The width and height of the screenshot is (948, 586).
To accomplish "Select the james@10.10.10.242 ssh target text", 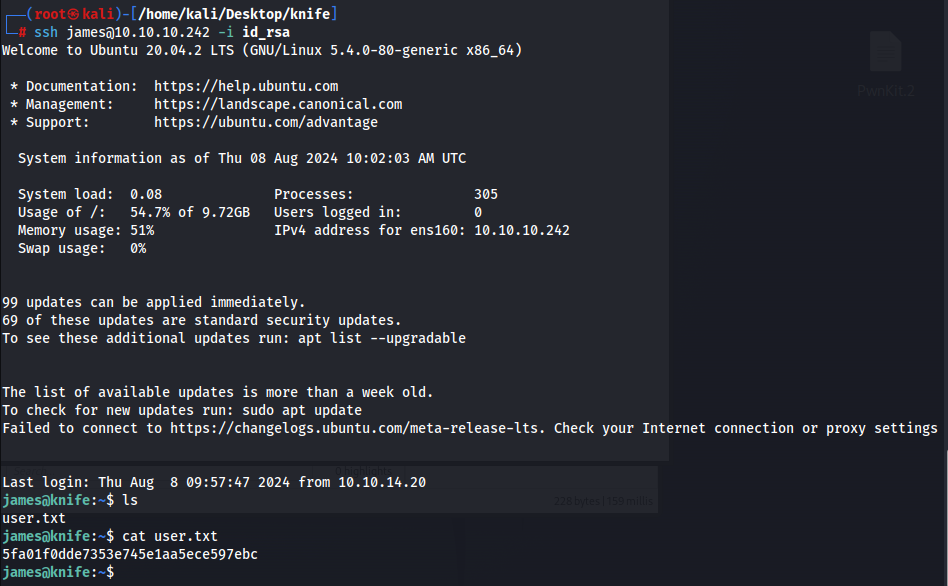I will pyautogui.click(x=138, y=33).
